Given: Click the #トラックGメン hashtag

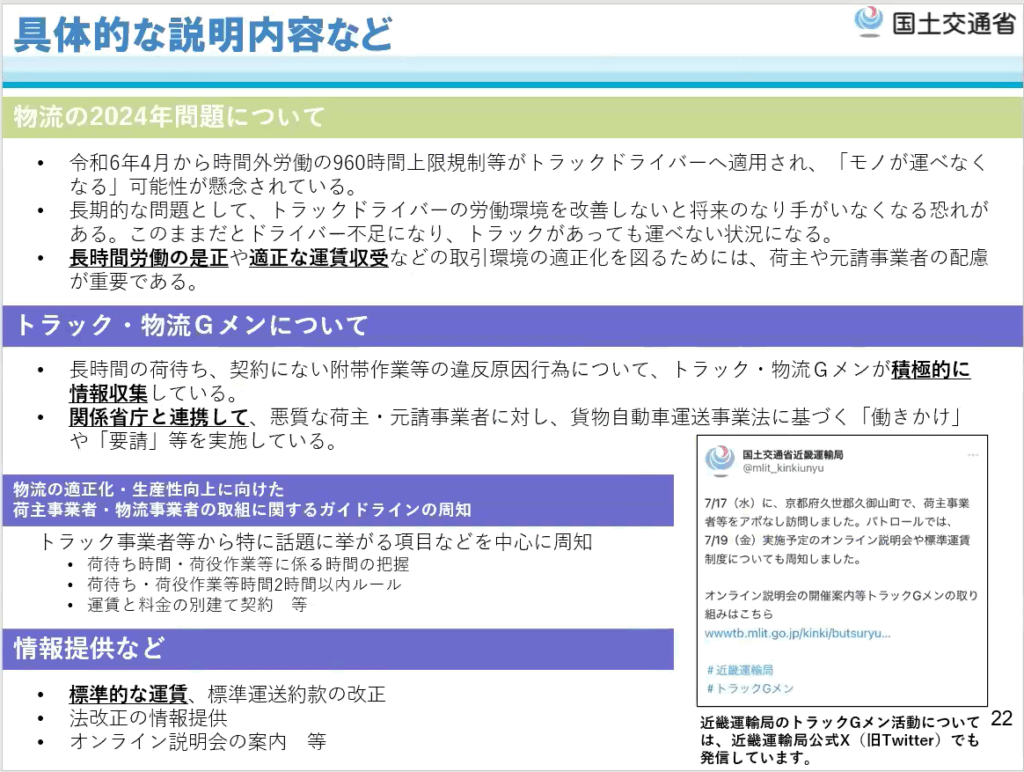Looking at the screenshot, I should point(749,688).
